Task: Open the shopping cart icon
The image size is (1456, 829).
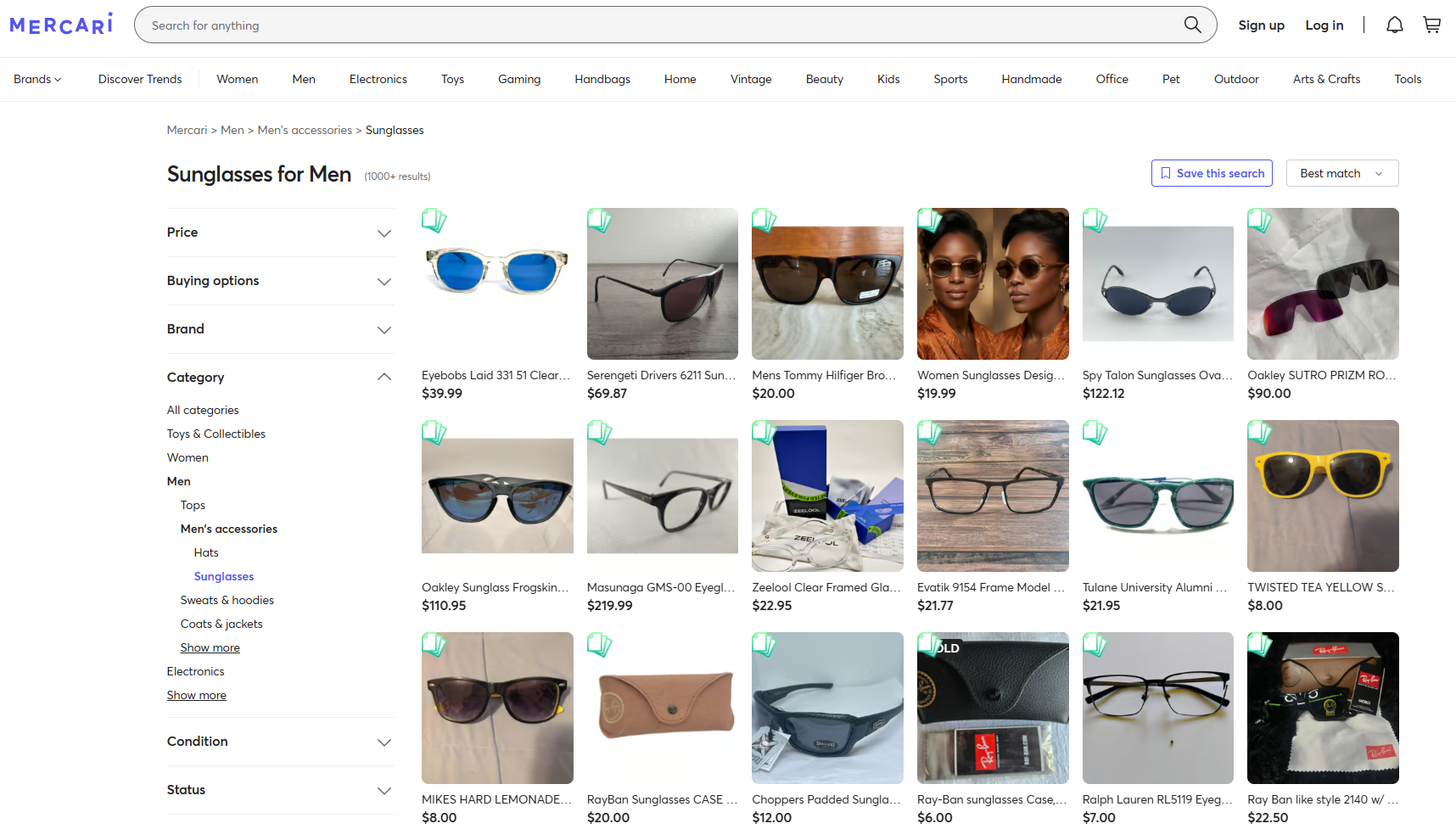Action: tap(1432, 25)
